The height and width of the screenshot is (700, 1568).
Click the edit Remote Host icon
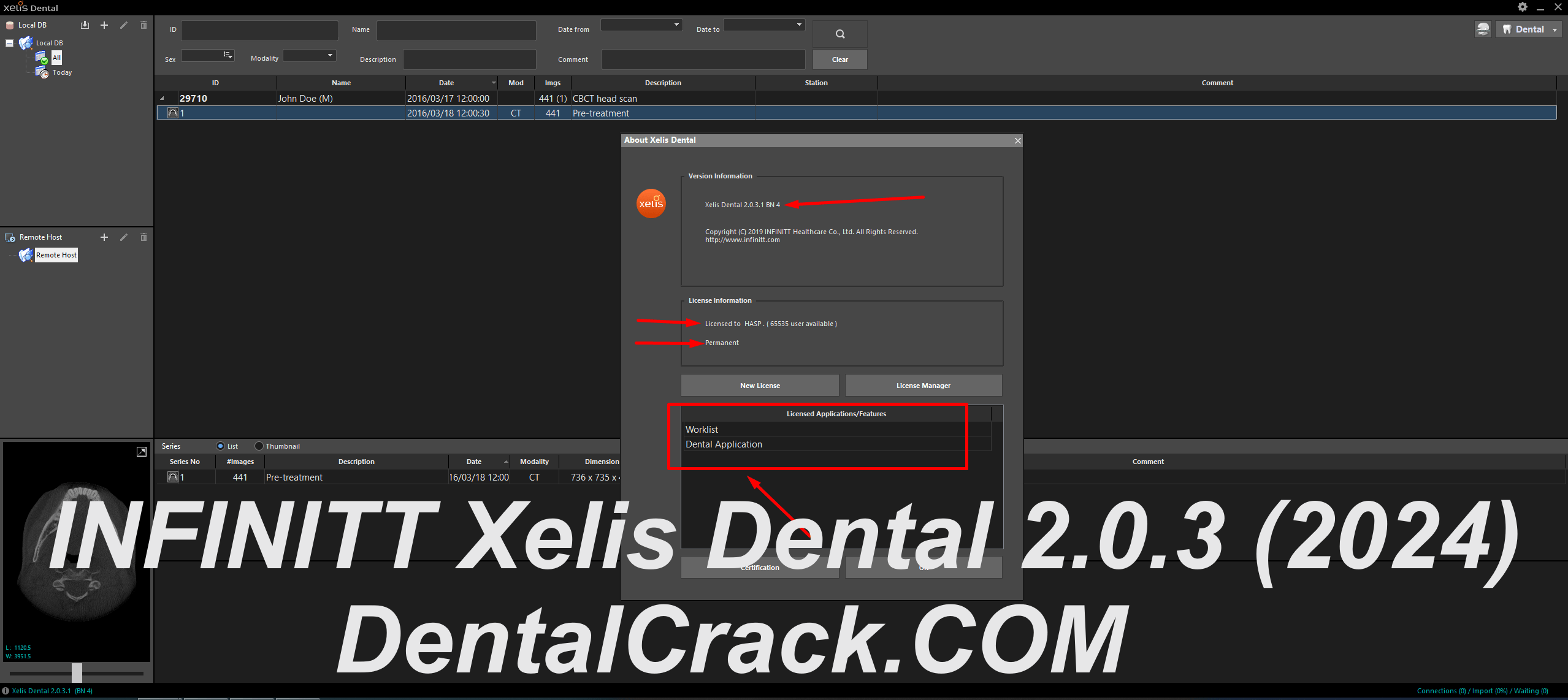(x=122, y=237)
